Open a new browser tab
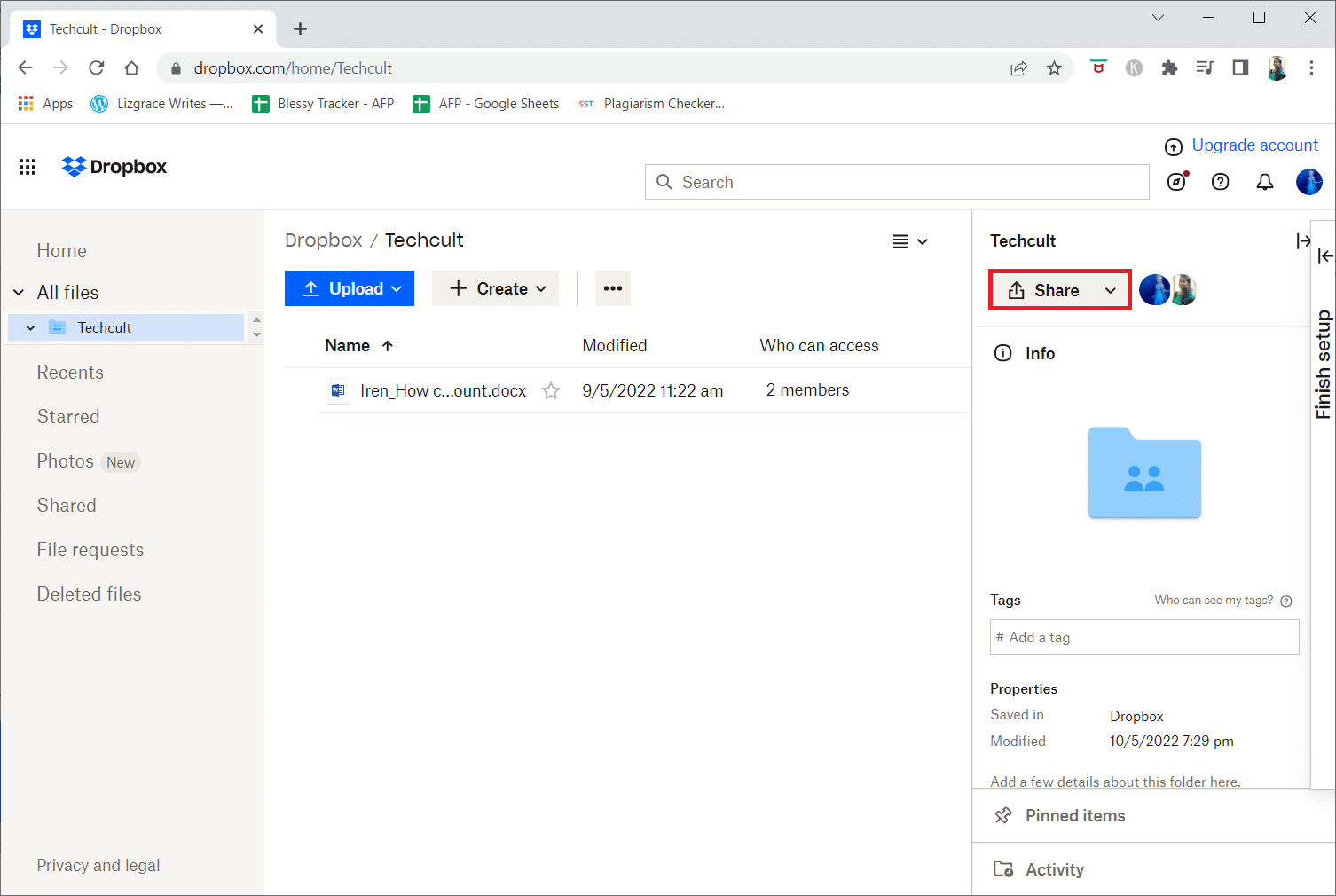The image size is (1336, 896). [x=300, y=29]
